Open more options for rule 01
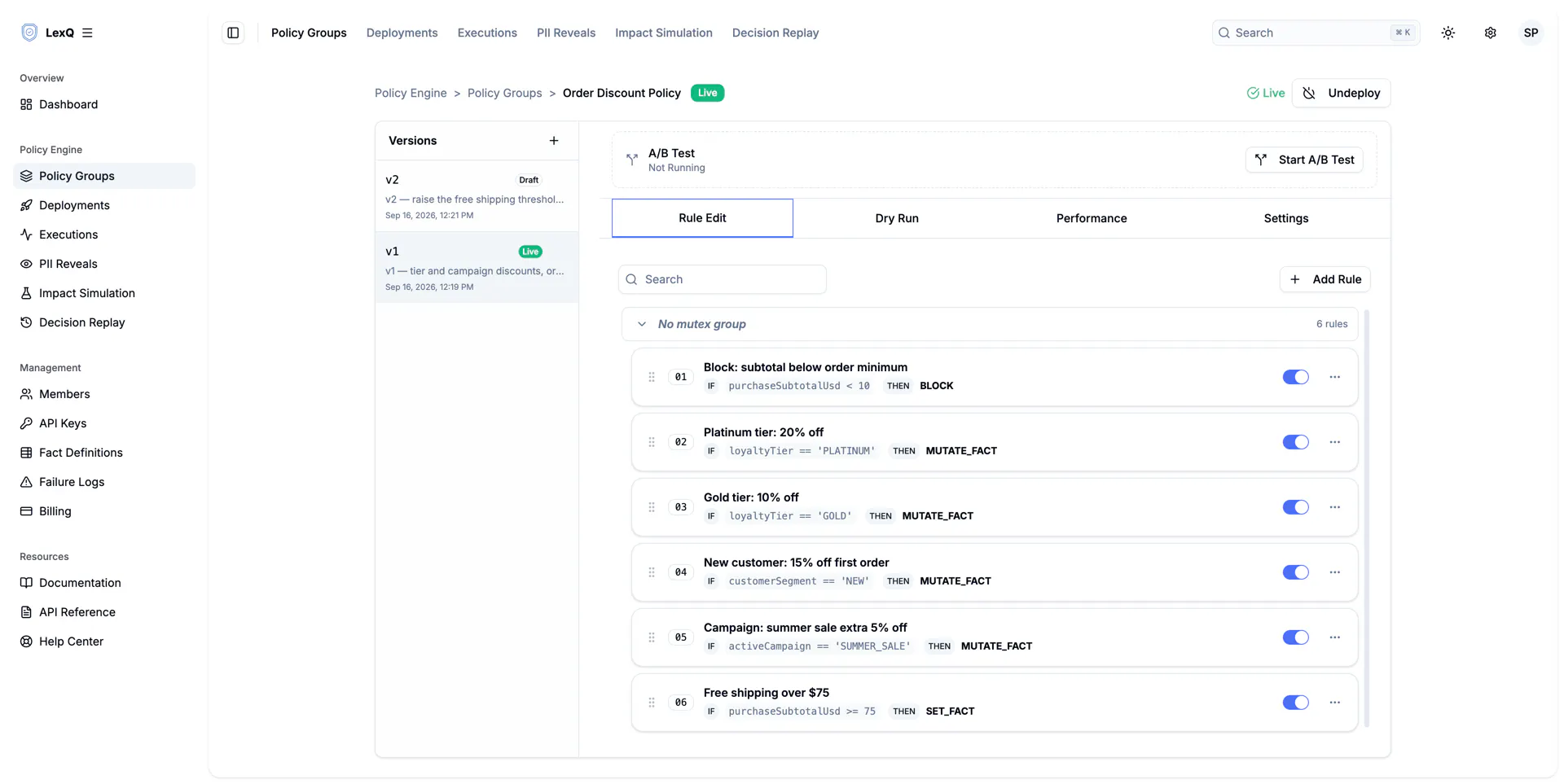 point(1334,377)
